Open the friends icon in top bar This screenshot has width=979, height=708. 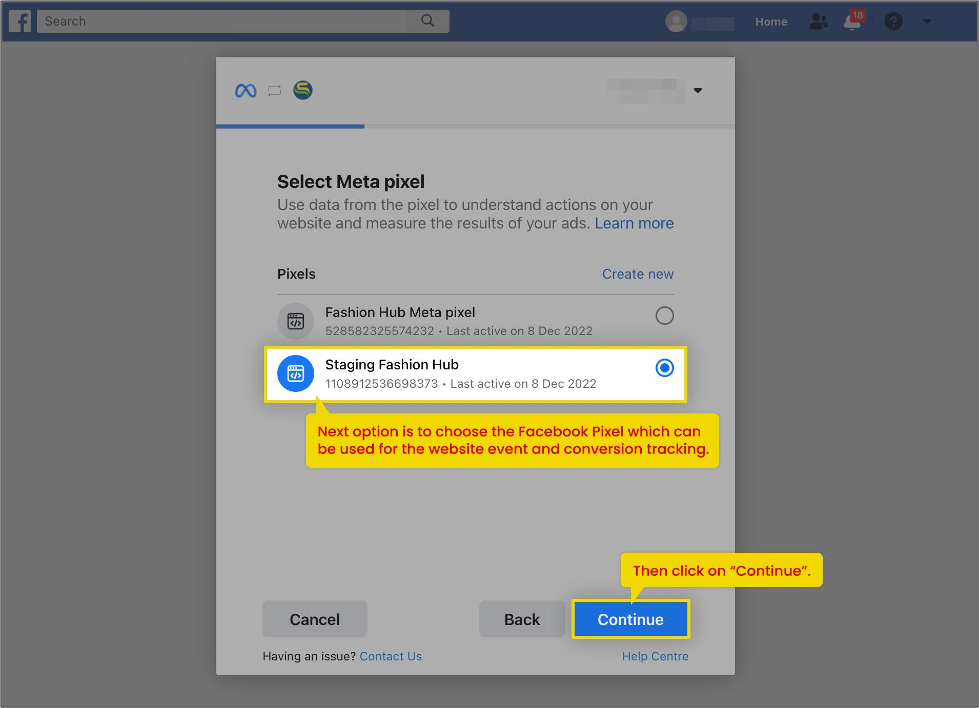coord(819,21)
